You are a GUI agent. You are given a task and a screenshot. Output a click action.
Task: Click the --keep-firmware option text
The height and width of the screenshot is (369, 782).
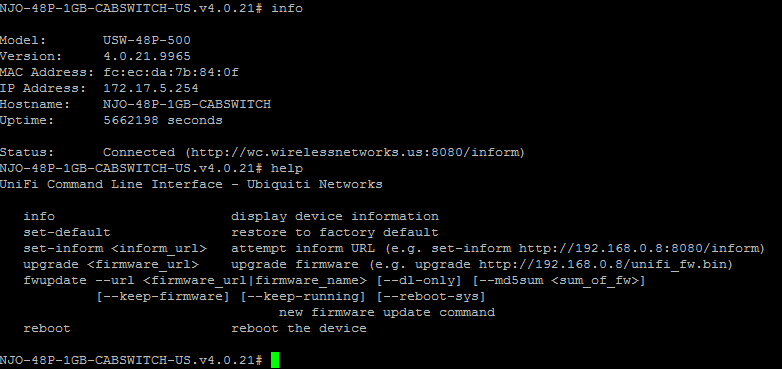pyautogui.click(x=163, y=297)
